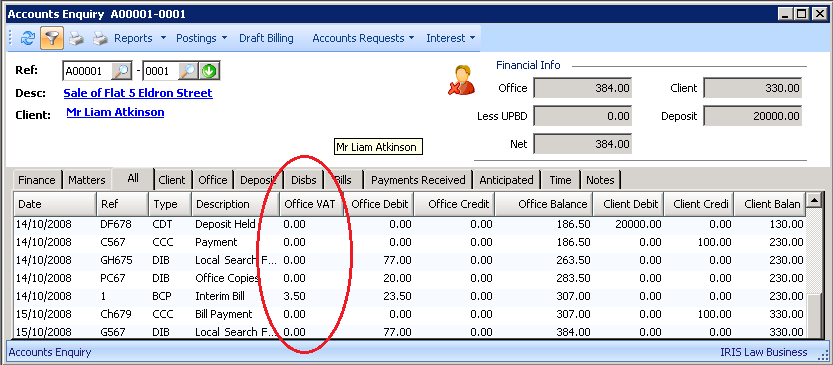Open the Mr Liam Atkinson client link
This screenshot has width=833, height=365.
[115, 112]
